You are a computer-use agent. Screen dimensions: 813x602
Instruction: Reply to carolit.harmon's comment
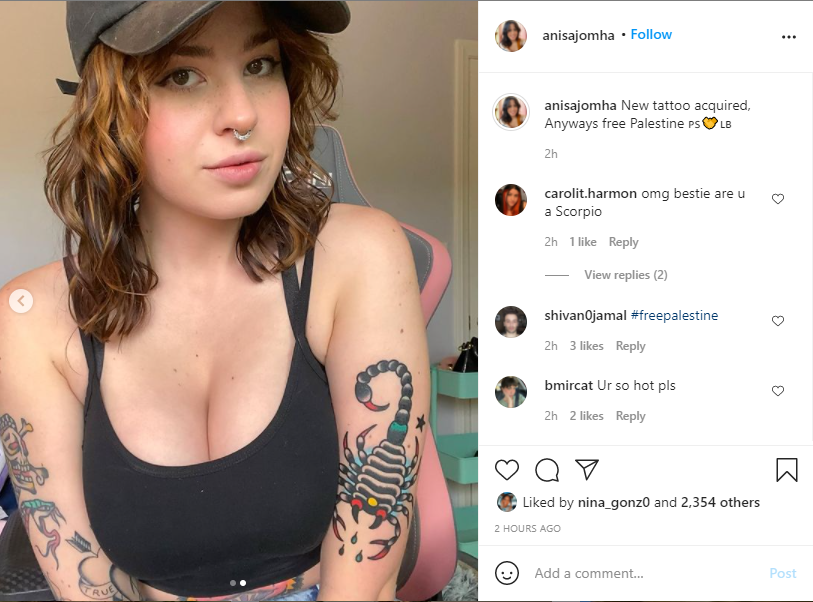623,242
